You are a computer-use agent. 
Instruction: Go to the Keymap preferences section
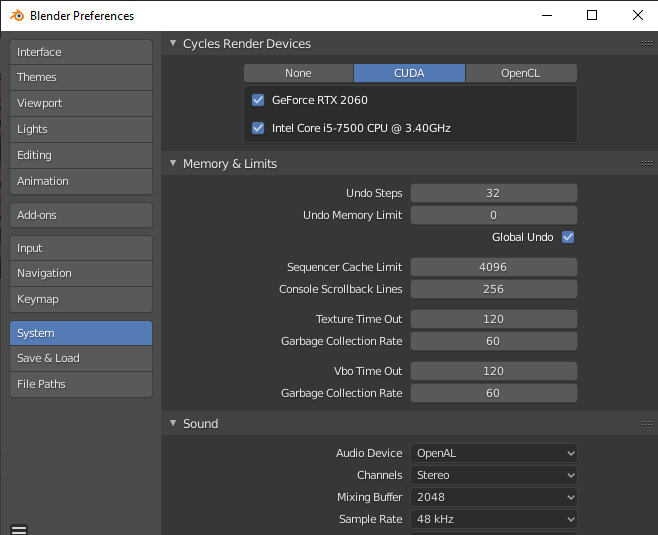(81, 299)
